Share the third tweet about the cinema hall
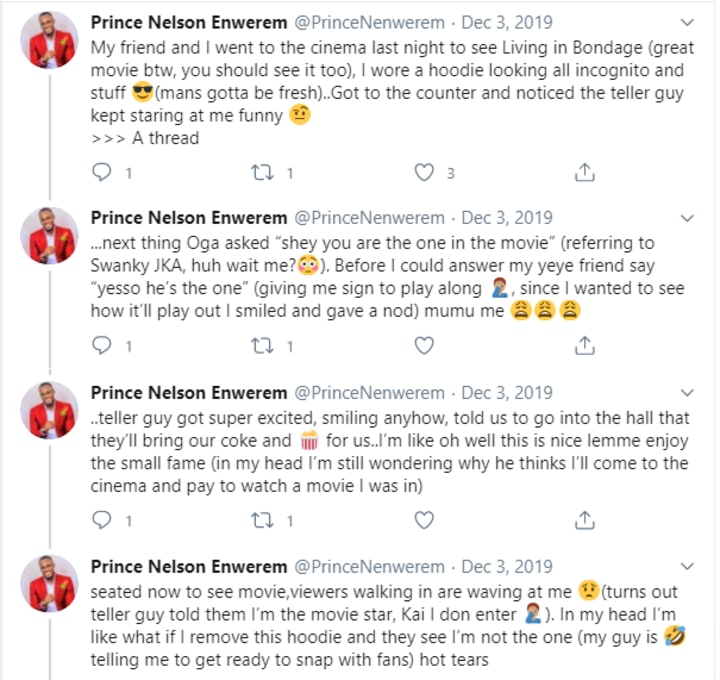This screenshot has height=680, width=720. coord(585,520)
